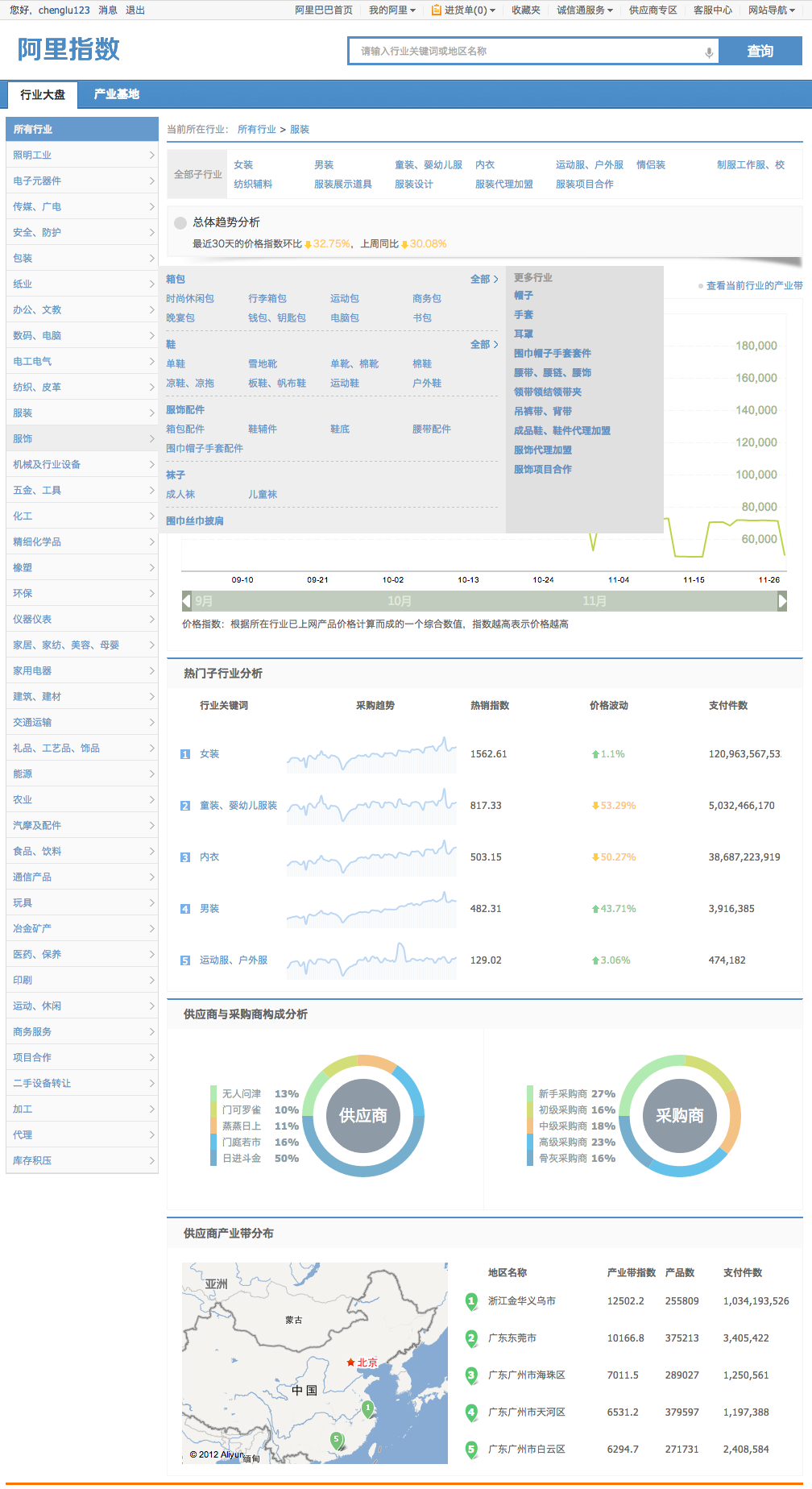The height and width of the screenshot is (1489, 812).
Task: Expand 全部 link in 鞋 section
Action: coord(484,344)
